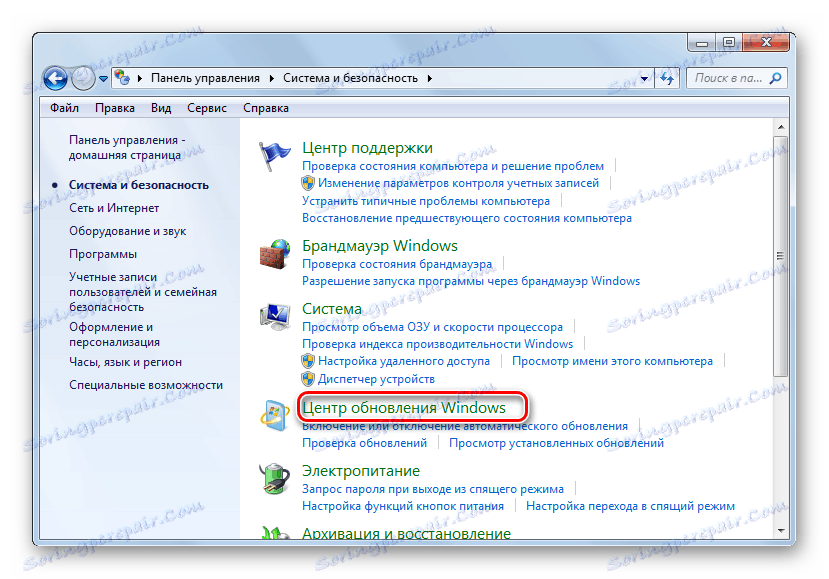The height and width of the screenshot is (579, 829).
Task: Click the Электропитание battery icon
Action: click(274, 479)
